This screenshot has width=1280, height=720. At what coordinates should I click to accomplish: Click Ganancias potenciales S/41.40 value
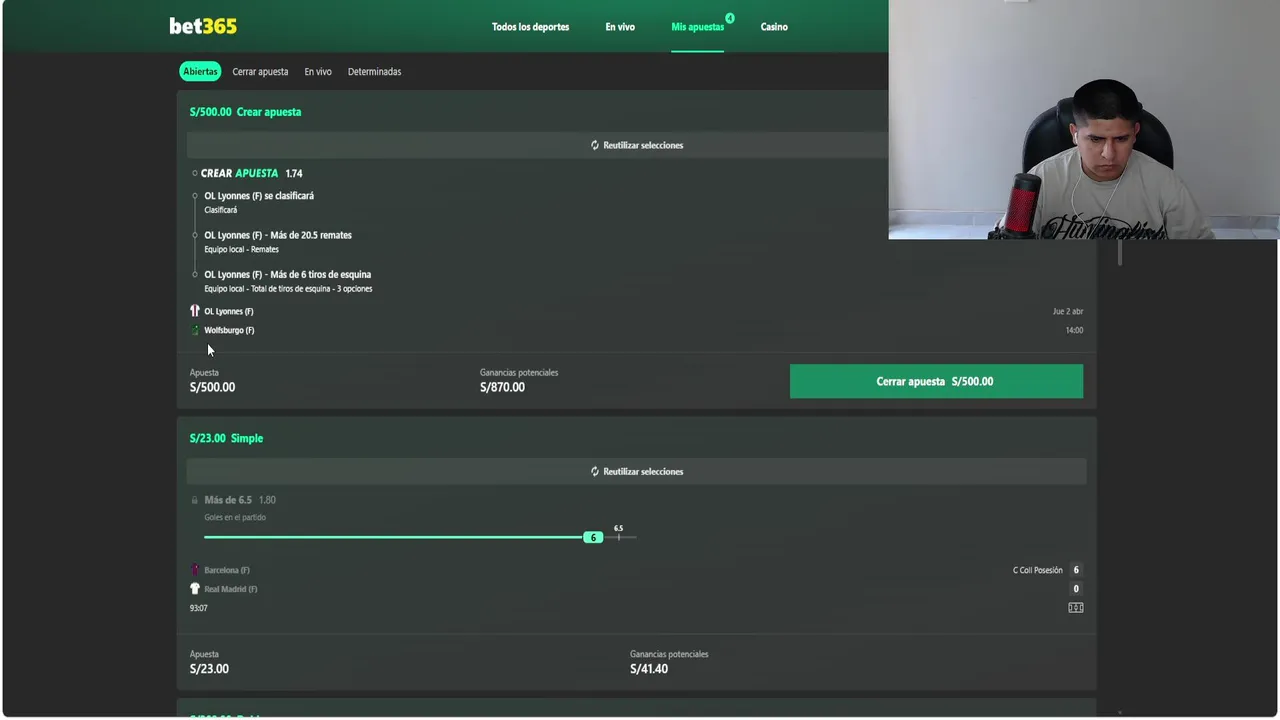(649, 669)
